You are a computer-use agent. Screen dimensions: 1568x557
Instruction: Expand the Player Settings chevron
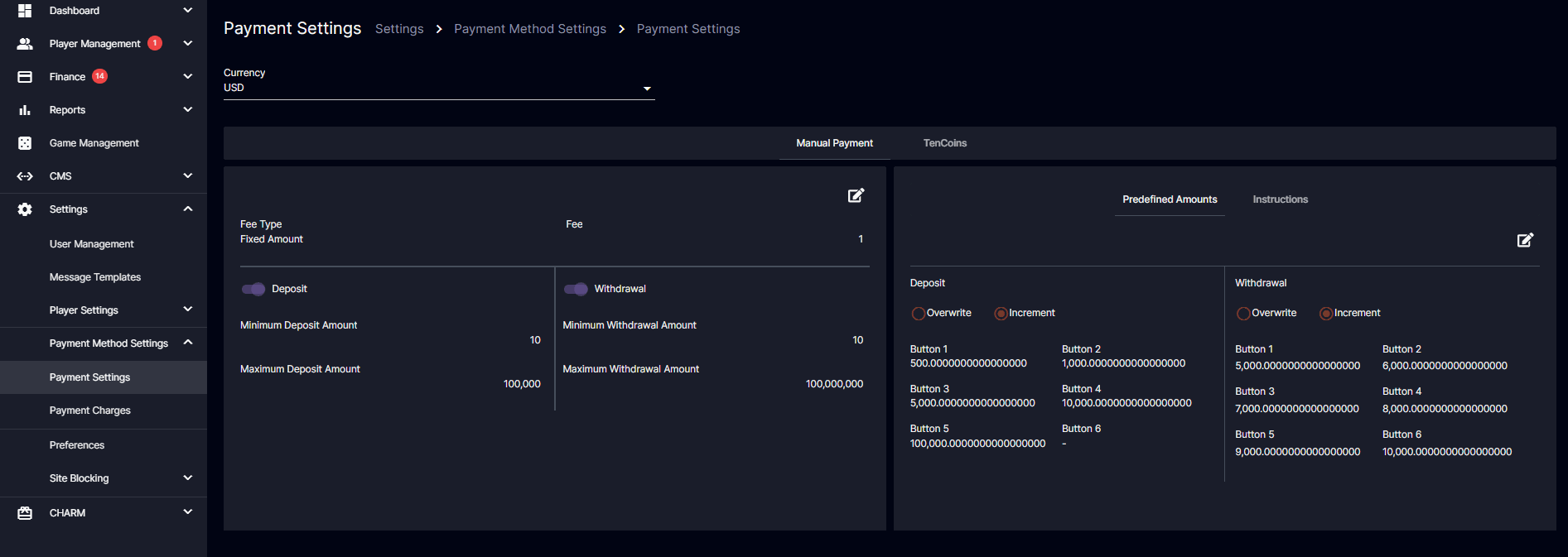coord(188,310)
